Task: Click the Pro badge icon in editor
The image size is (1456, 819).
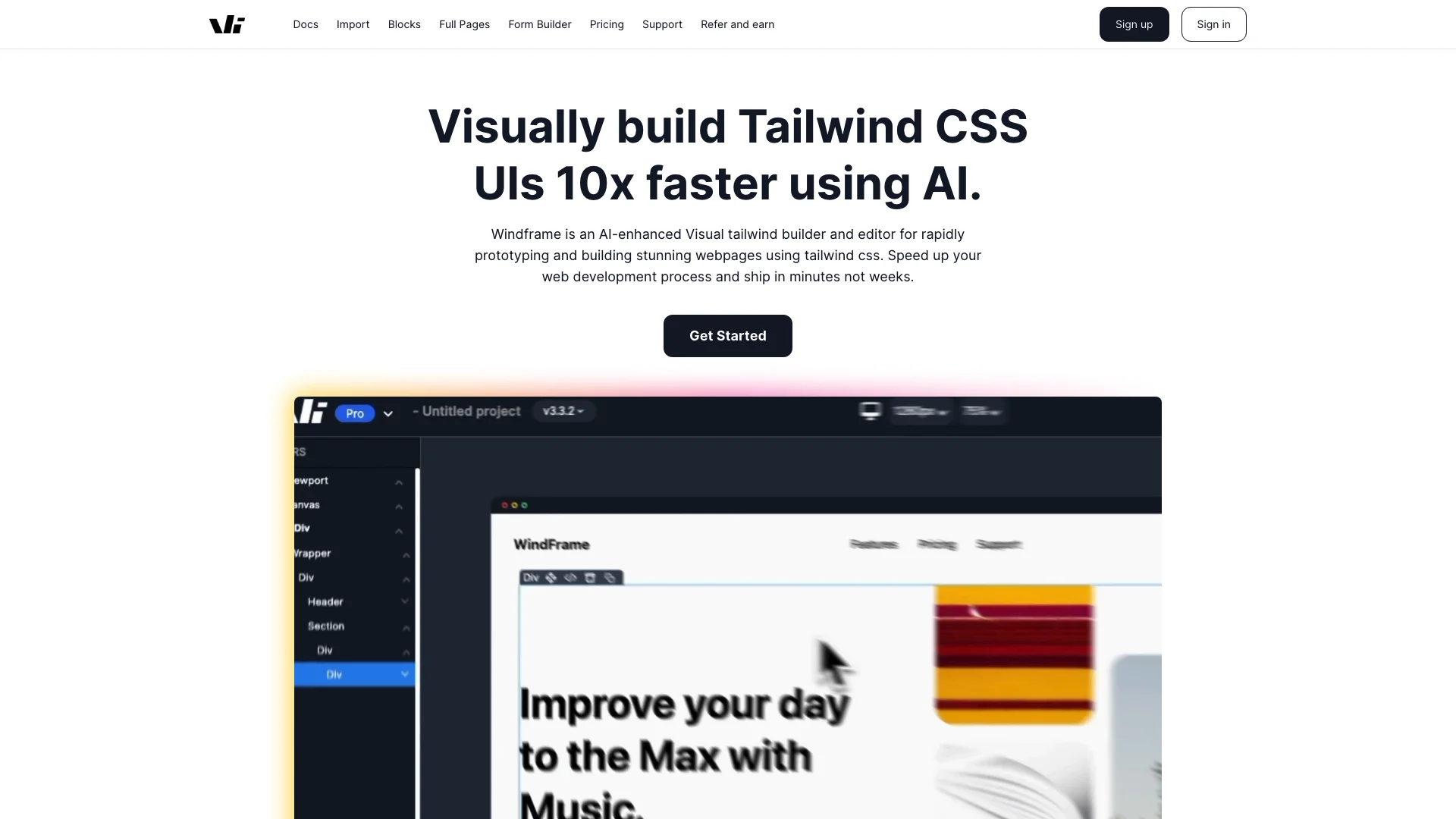Action: [355, 412]
